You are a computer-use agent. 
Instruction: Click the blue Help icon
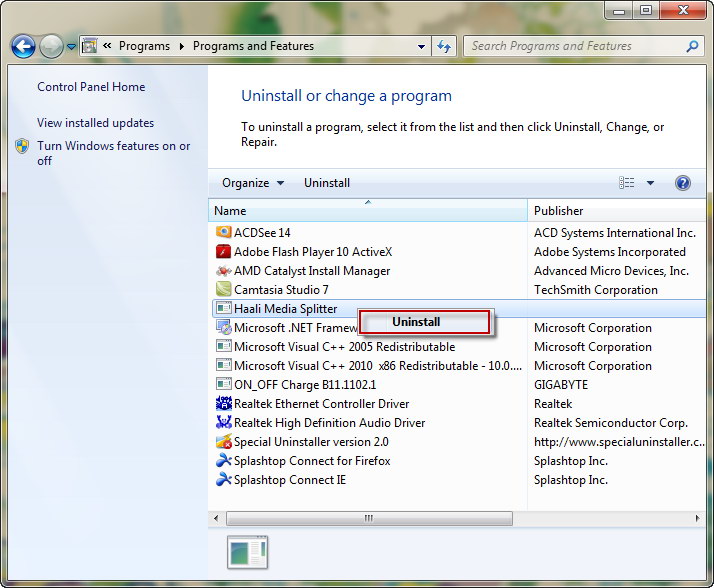point(683,183)
